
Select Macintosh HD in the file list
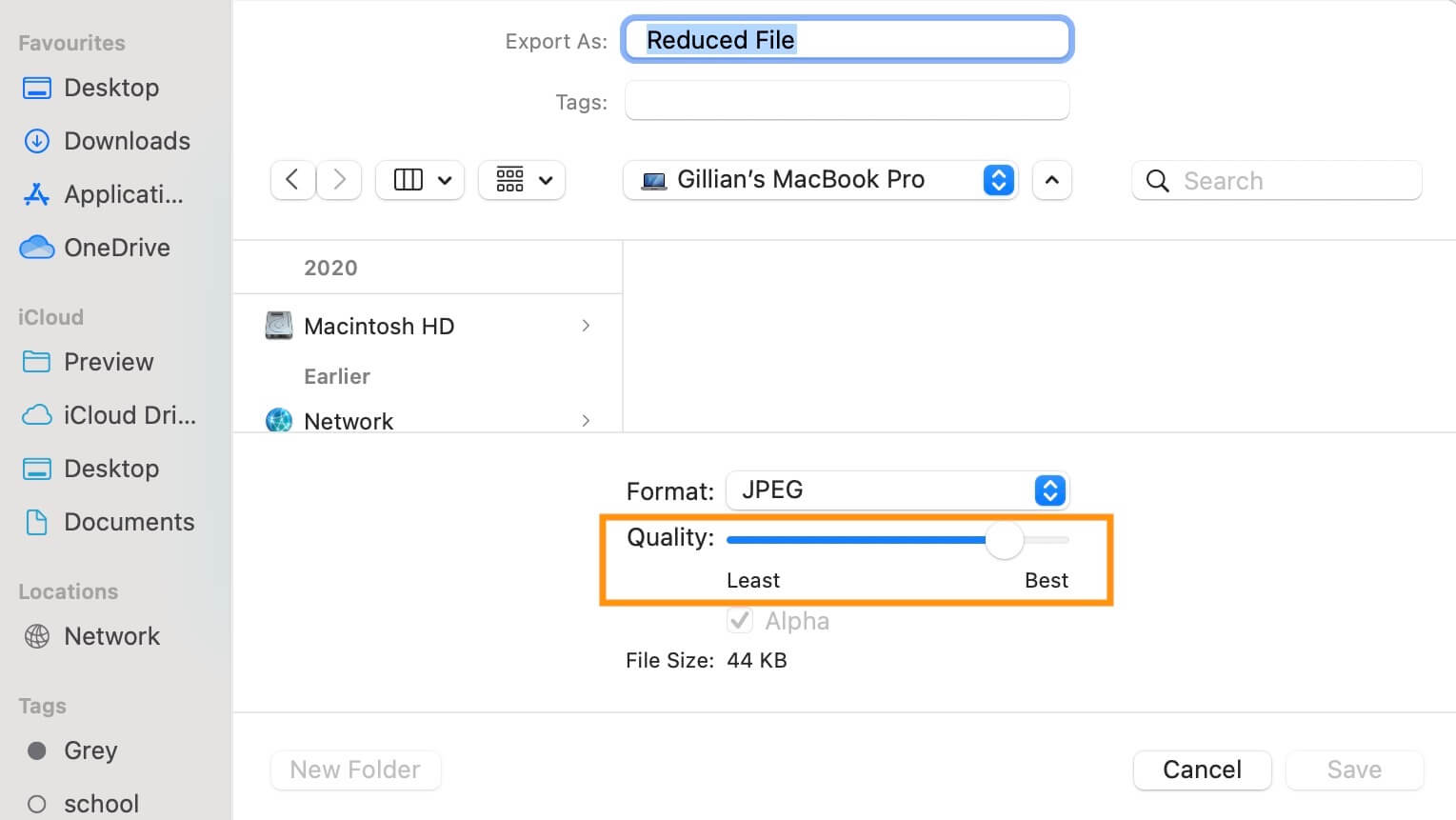428,326
